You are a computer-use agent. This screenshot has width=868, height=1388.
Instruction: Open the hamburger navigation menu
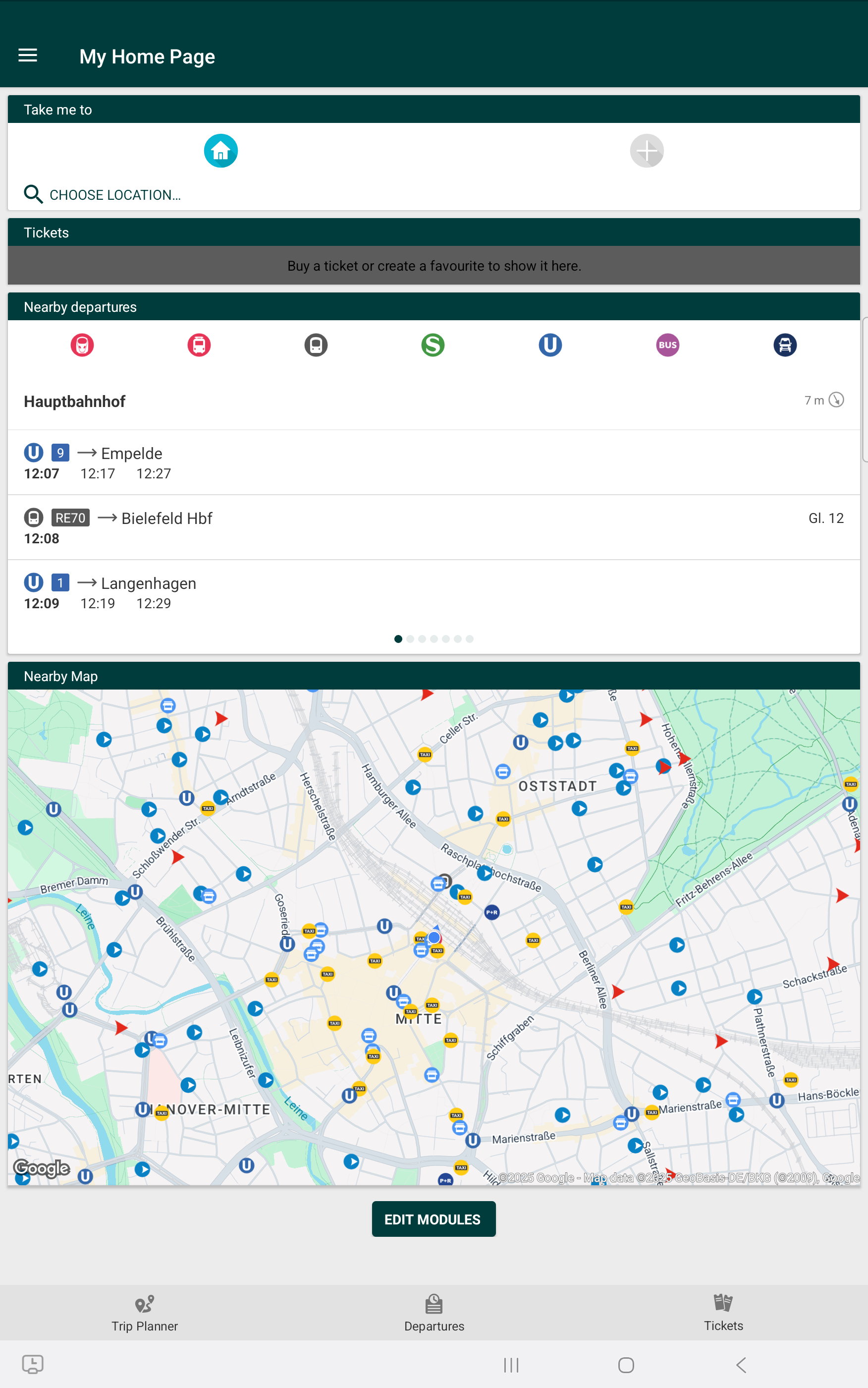(x=28, y=56)
